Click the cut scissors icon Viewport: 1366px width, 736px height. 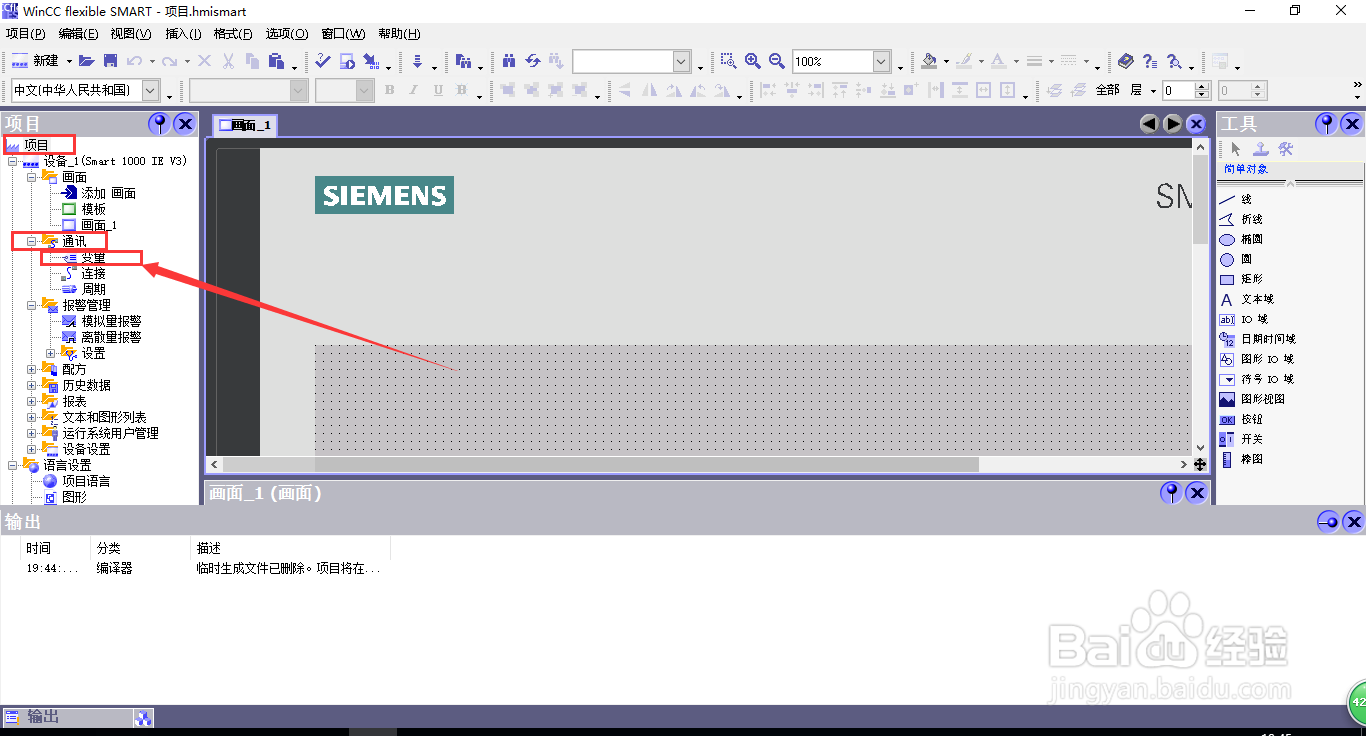coord(228,61)
